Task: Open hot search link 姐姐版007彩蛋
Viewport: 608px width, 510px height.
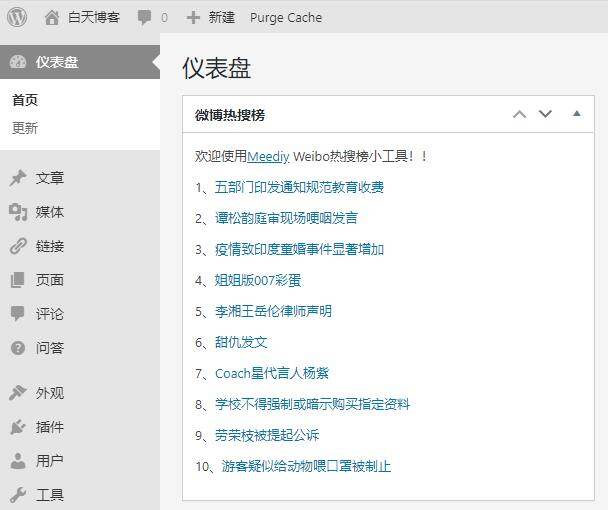Action: (x=258, y=280)
